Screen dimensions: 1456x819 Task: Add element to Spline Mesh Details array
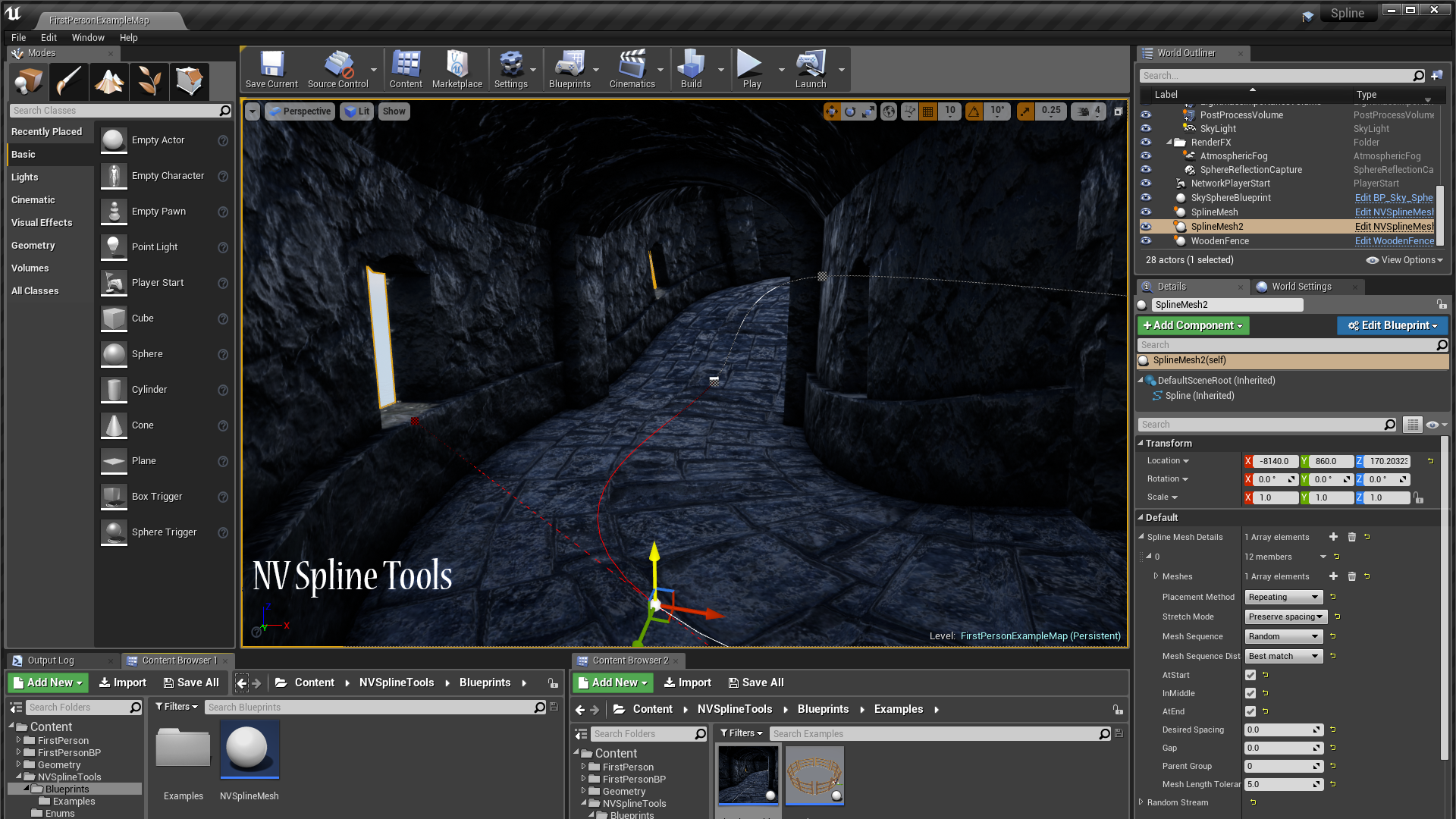pos(1333,537)
